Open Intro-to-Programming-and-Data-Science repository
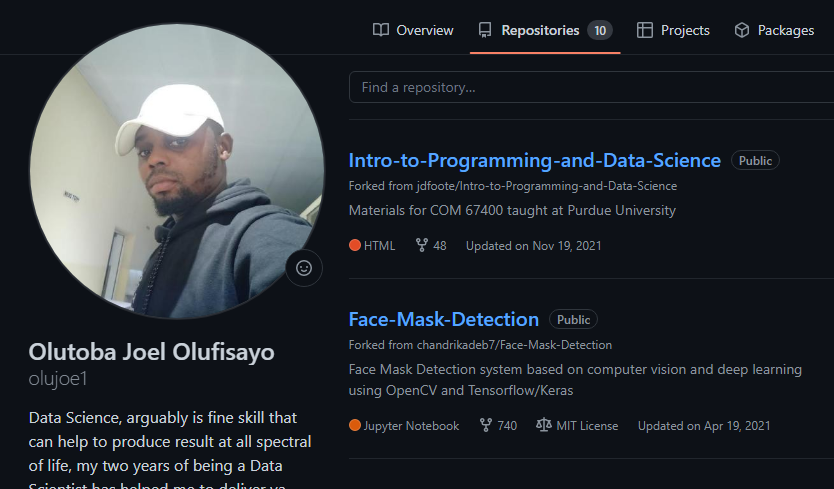 point(534,160)
